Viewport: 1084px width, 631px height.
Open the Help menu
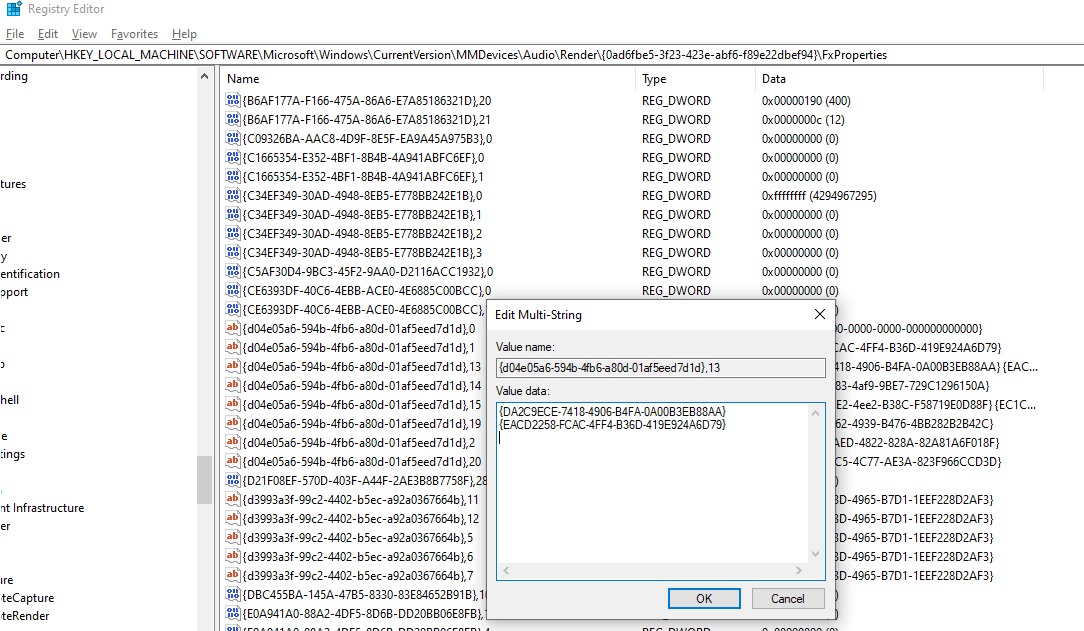point(184,34)
